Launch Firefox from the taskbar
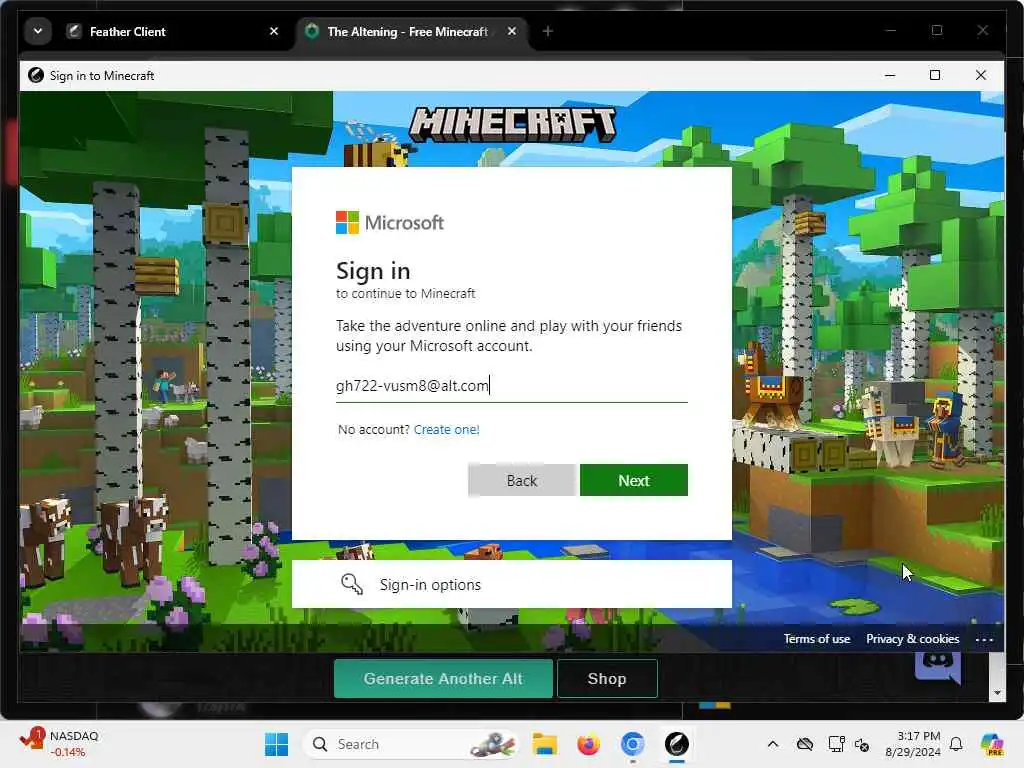This screenshot has height=768, width=1024. (588, 744)
